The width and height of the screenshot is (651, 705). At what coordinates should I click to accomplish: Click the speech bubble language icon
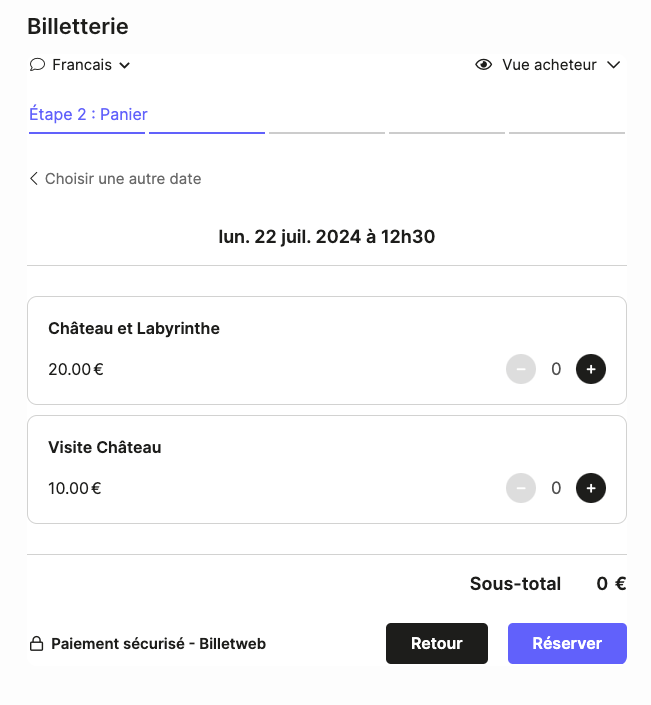pyautogui.click(x=37, y=65)
